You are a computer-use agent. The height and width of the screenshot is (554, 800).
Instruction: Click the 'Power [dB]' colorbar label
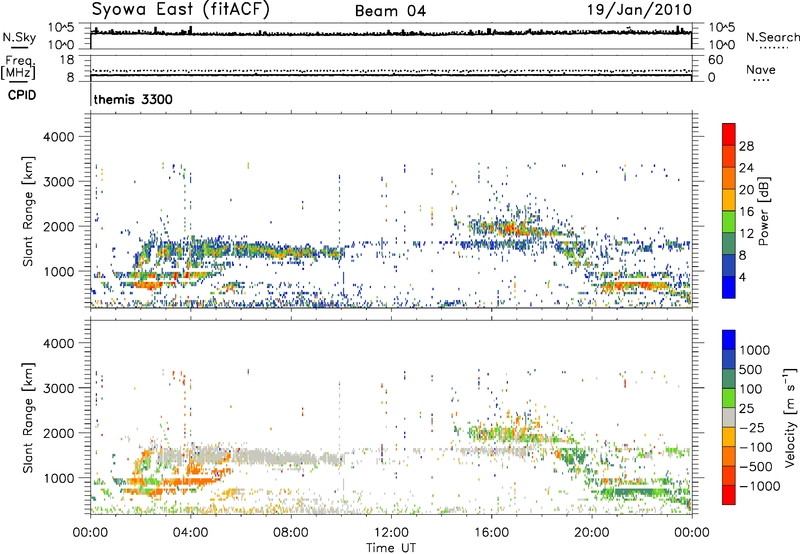(x=764, y=211)
